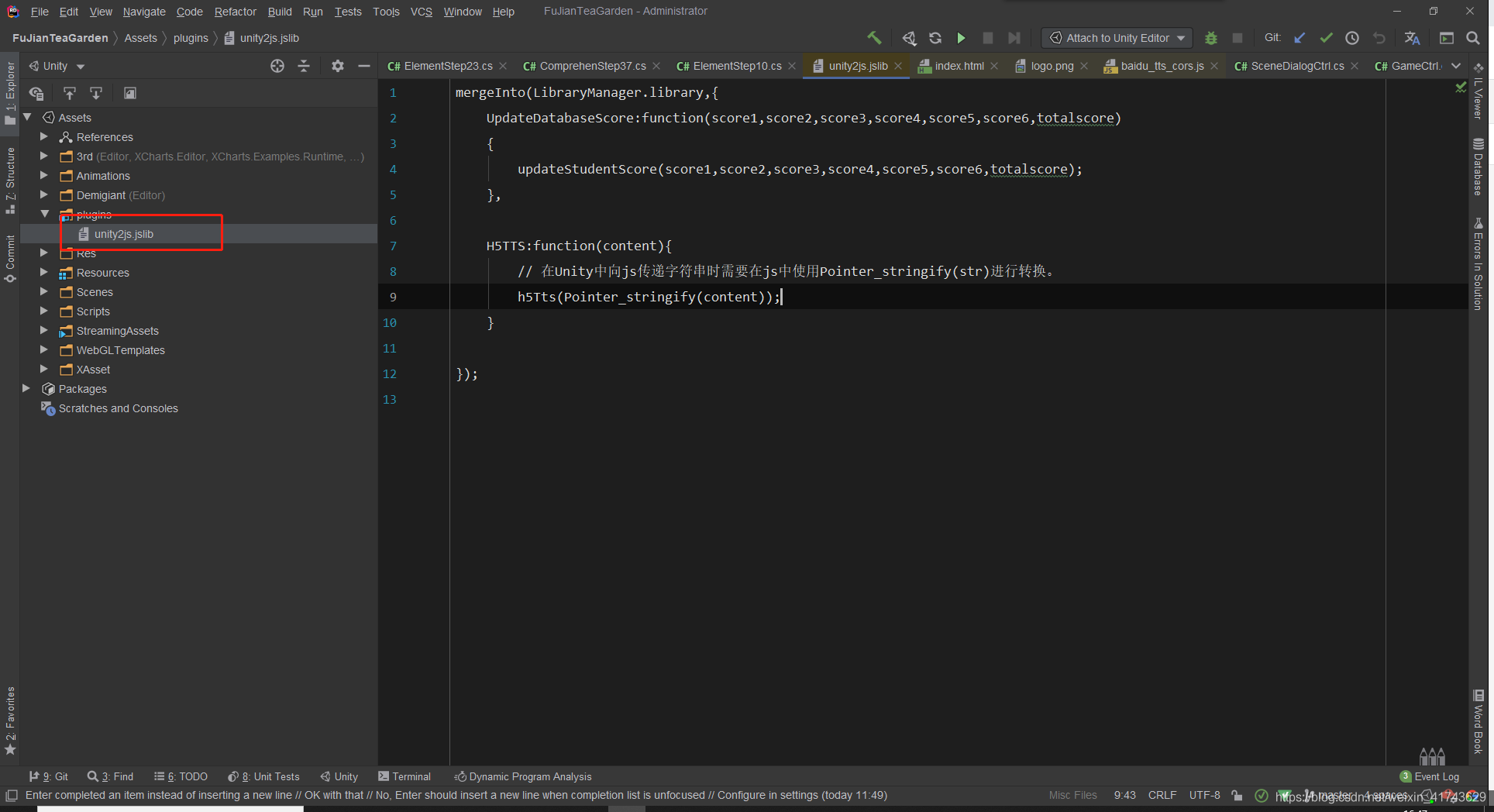Close the ElementStep23.cs tab
Screen dimensions: 1494x812
[x=503, y=67]
